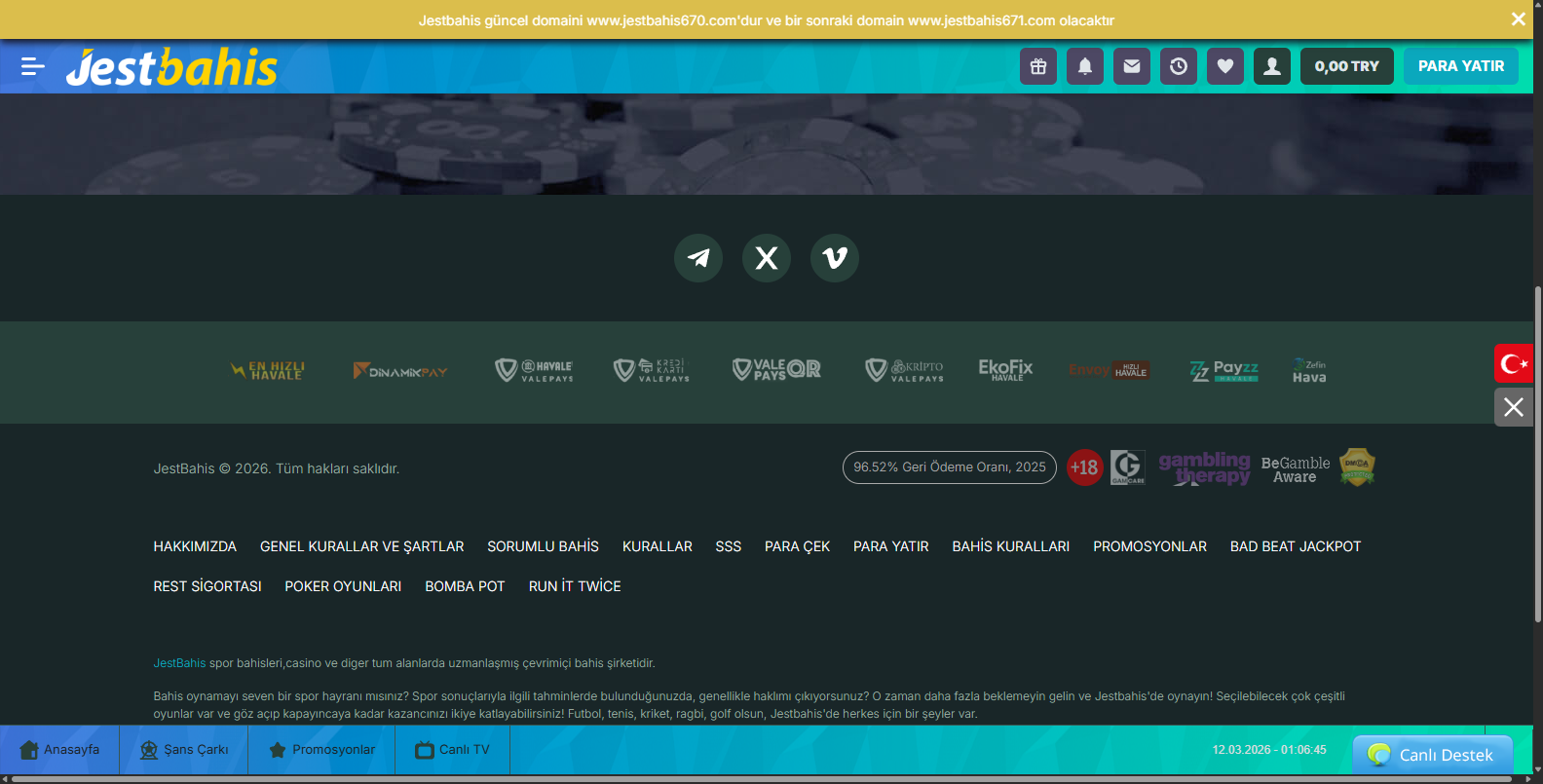
Task: Click the vertical page scrollbar
Action: coord(1538,453)
